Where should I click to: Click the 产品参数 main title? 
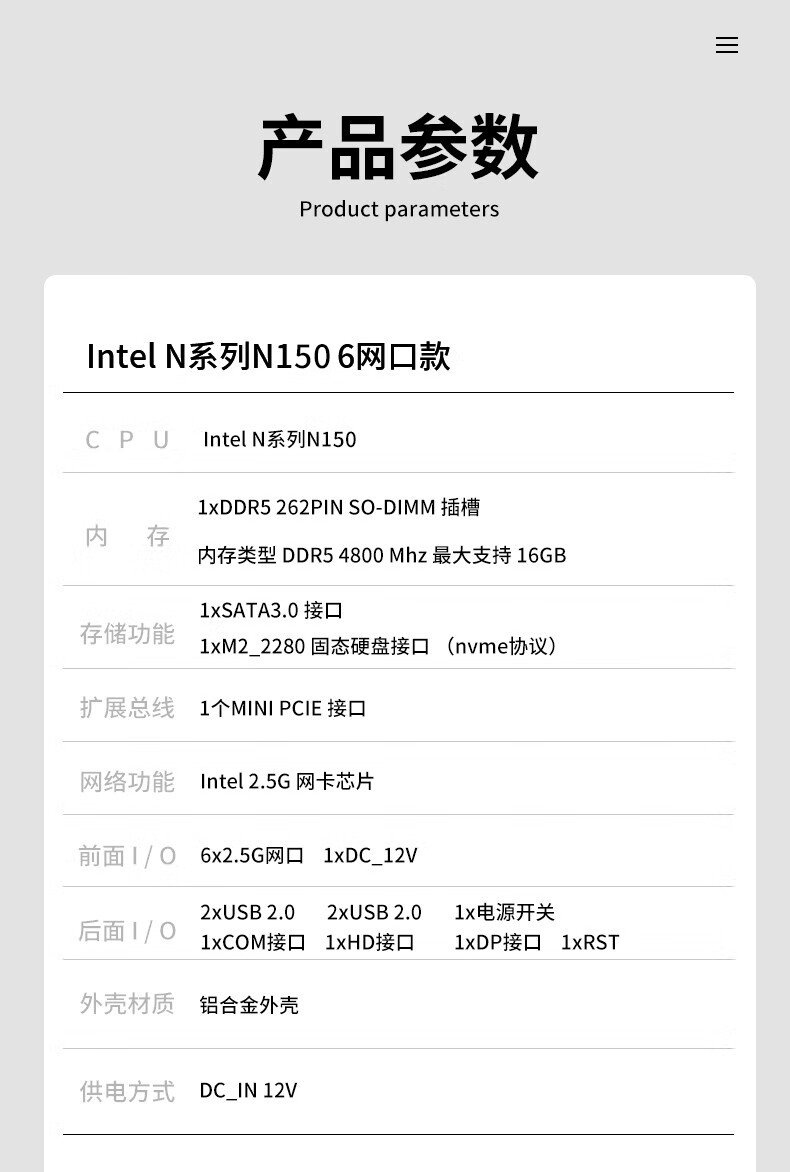398,148
